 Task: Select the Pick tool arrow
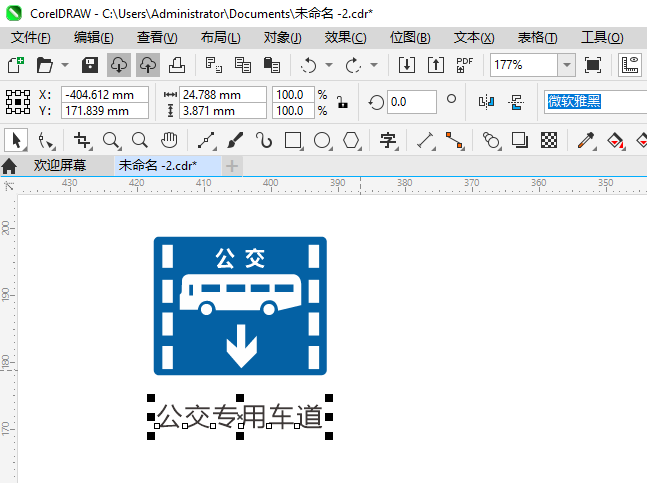pyautogui.click(x=16, y=141)
